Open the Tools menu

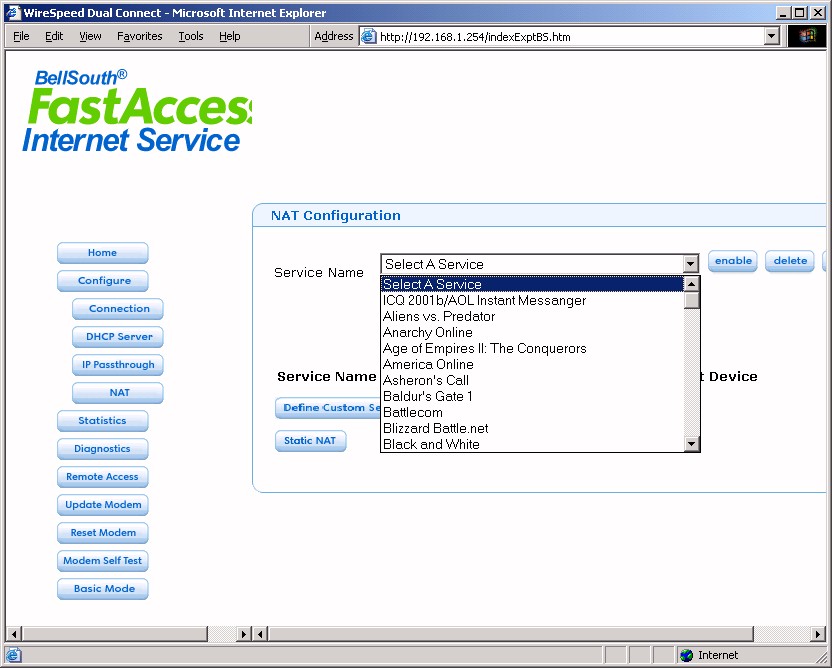[x=190, y=36]
